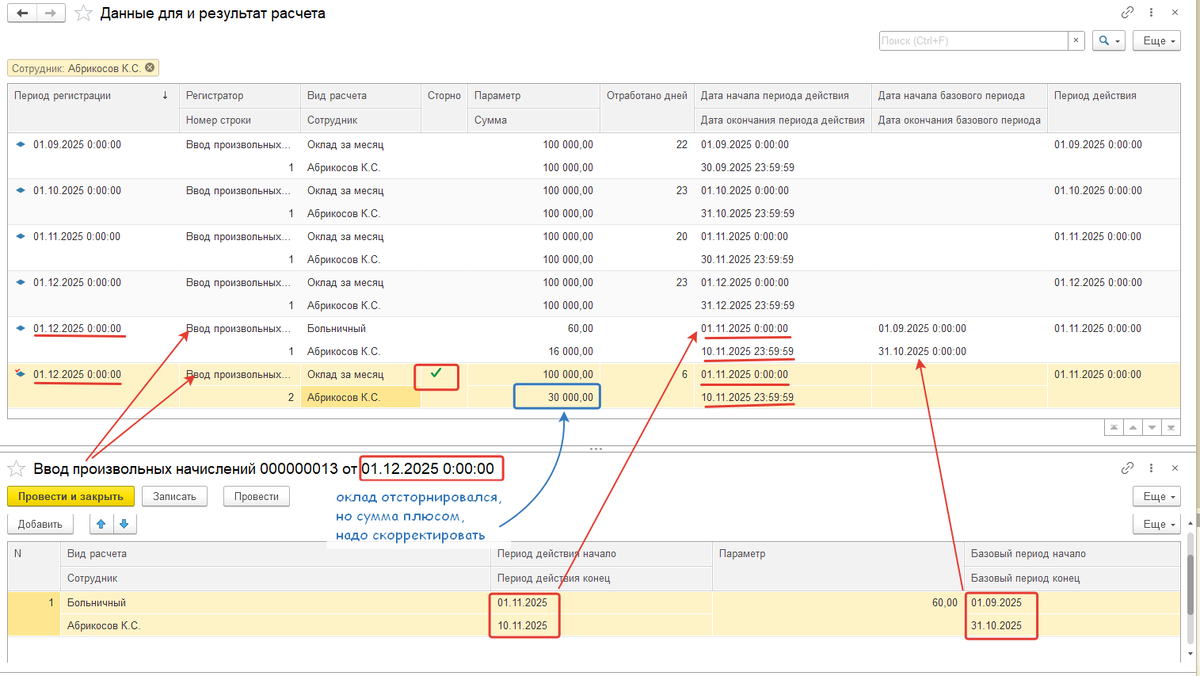Move the row up with the blue up arrow
Screen dimensions: 1200x676
(99, 524)
